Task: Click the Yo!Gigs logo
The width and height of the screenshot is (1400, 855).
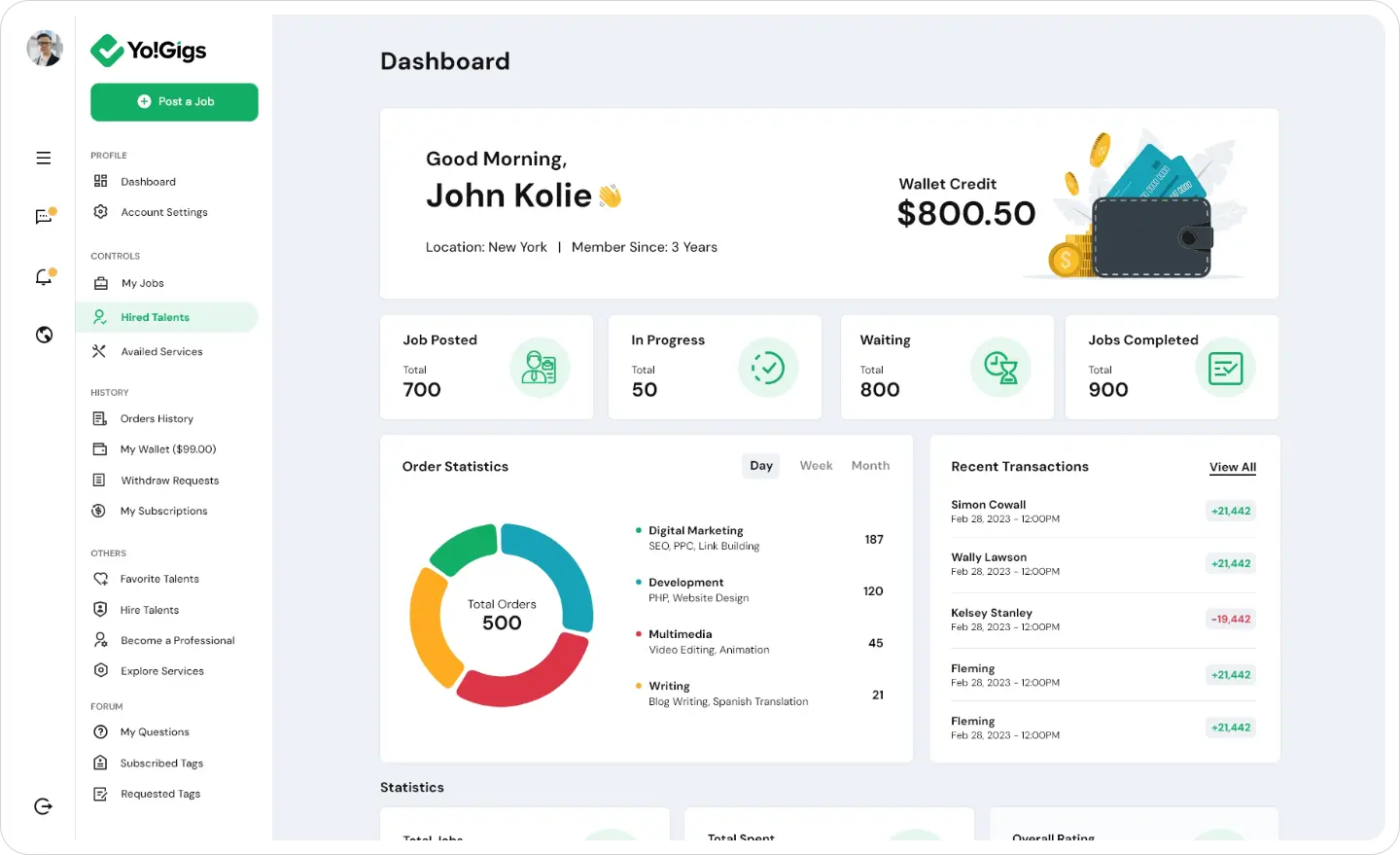Action: (149, 50)
